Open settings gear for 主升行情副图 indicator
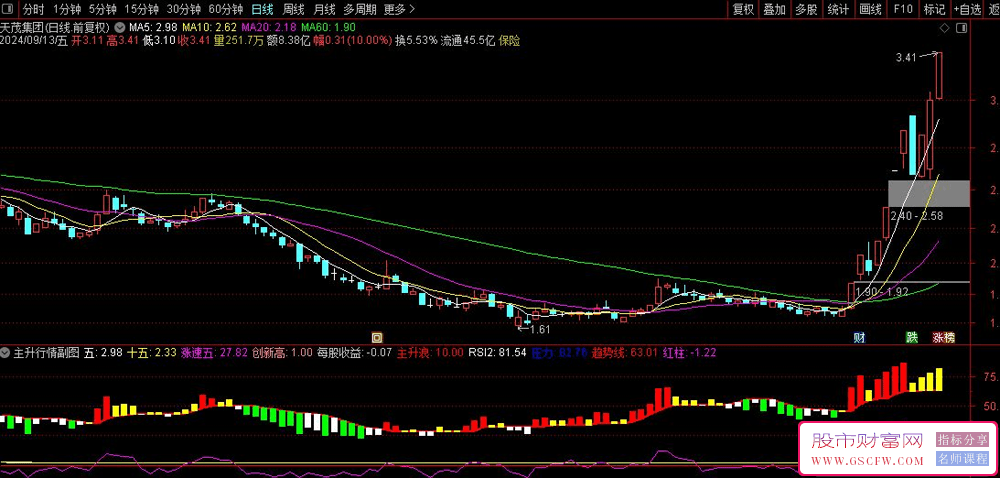 pos(6,353)
